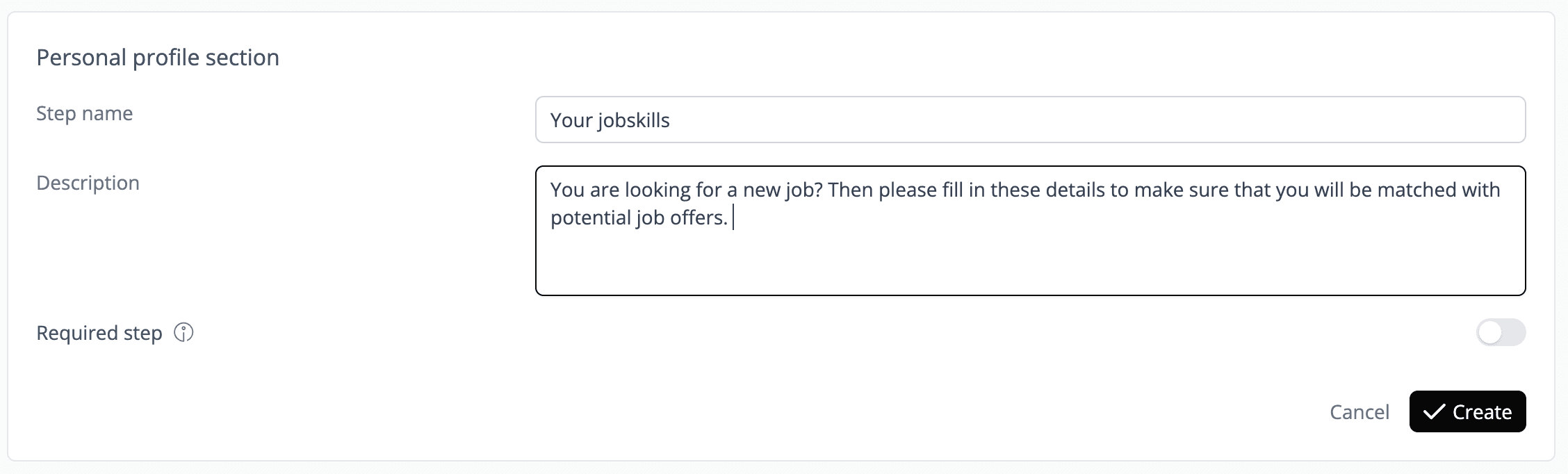Click the "Description" label
The height and width of the screenshot is (474, 1568).
click(88, 183)
